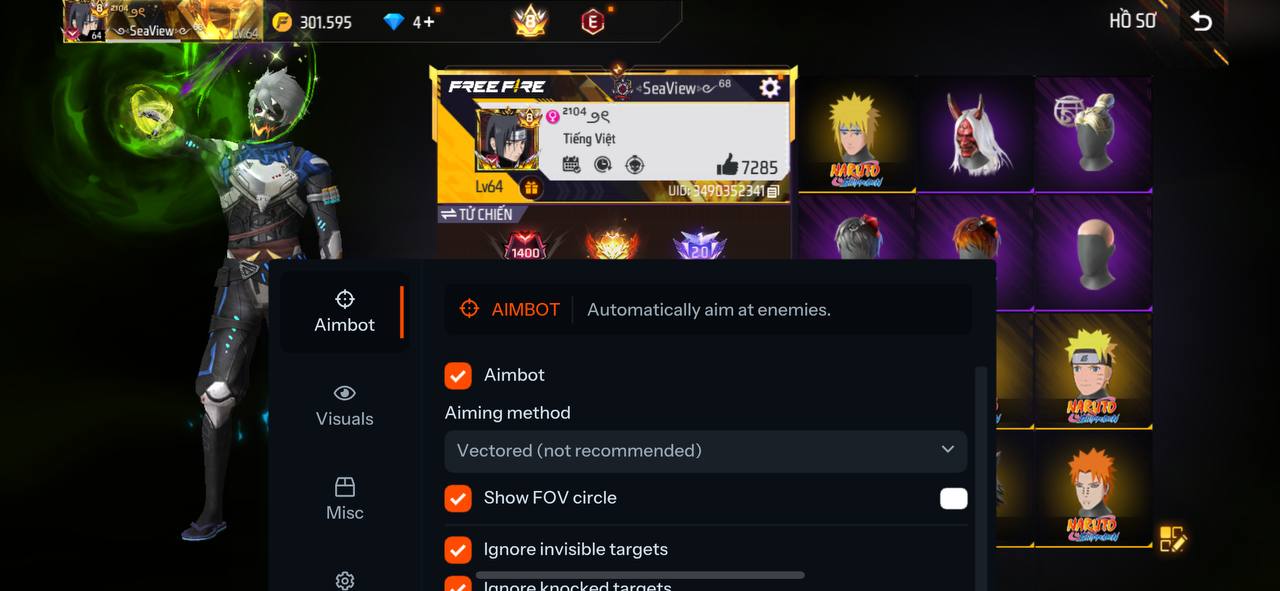The width and height of the screenshot is (1280, 591).
Task: Copy the UID using the copy icon
Action: [x=773, y=191]
